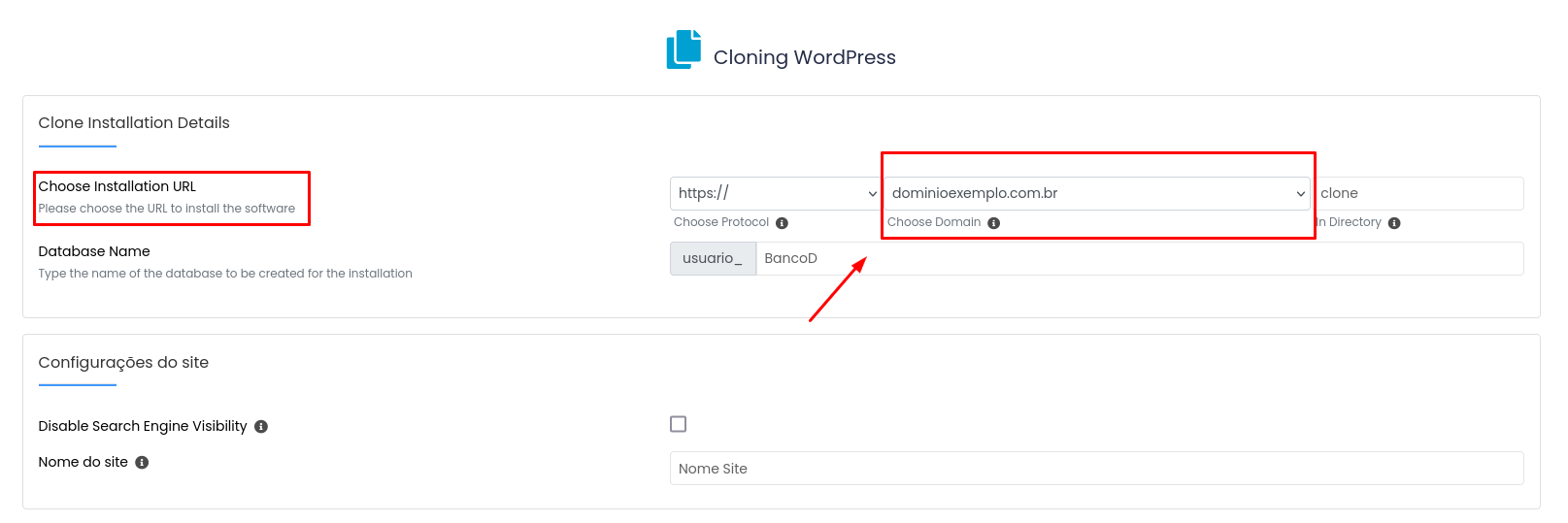Click info icon beside Nome do site
Image resolution: width=1568 pixels, height=523 pixels.
(142, 463)
